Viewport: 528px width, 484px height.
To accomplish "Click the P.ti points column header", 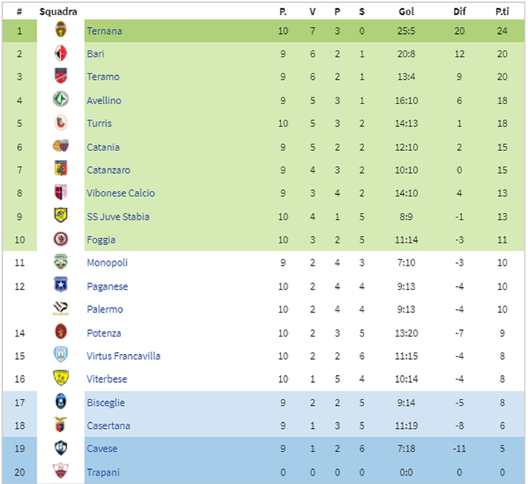I will [502, 12].
